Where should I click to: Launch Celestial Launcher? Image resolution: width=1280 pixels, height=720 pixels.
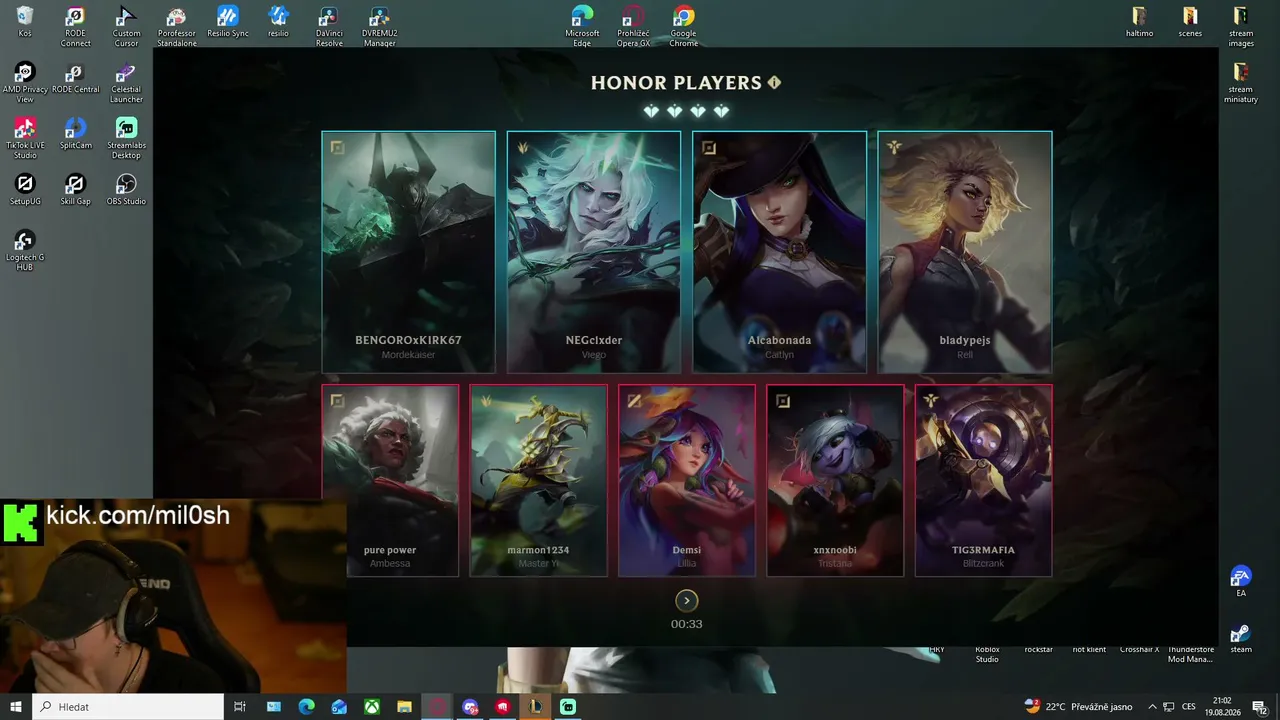coord(126,83)
